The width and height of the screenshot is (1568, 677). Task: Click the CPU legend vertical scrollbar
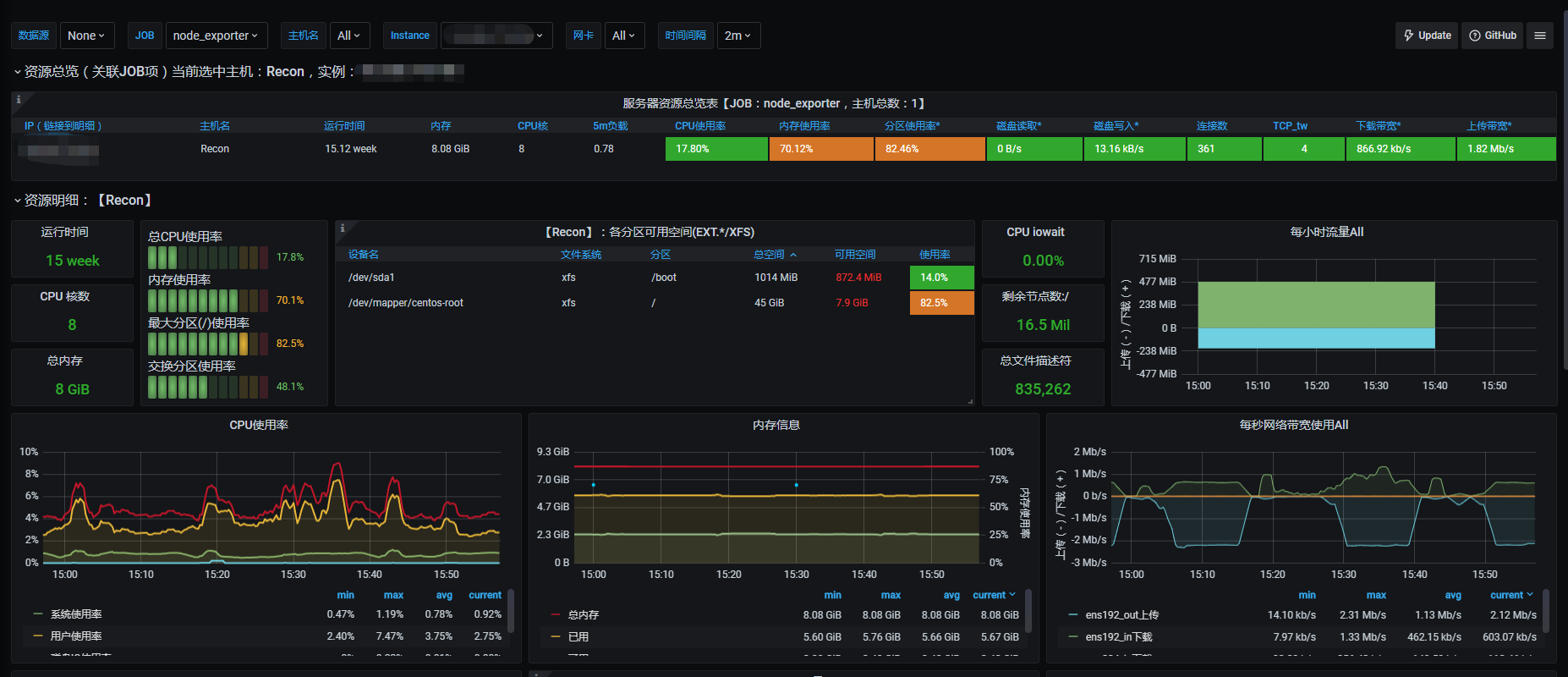coord(510,611)
